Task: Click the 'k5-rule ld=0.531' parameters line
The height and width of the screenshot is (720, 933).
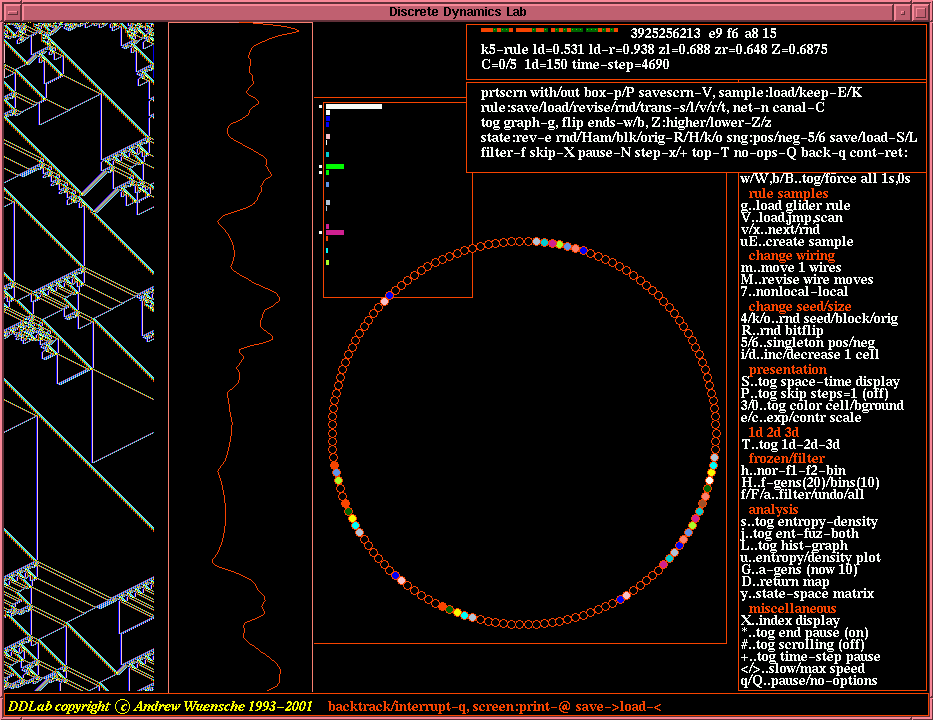Action: pos(654,49)
